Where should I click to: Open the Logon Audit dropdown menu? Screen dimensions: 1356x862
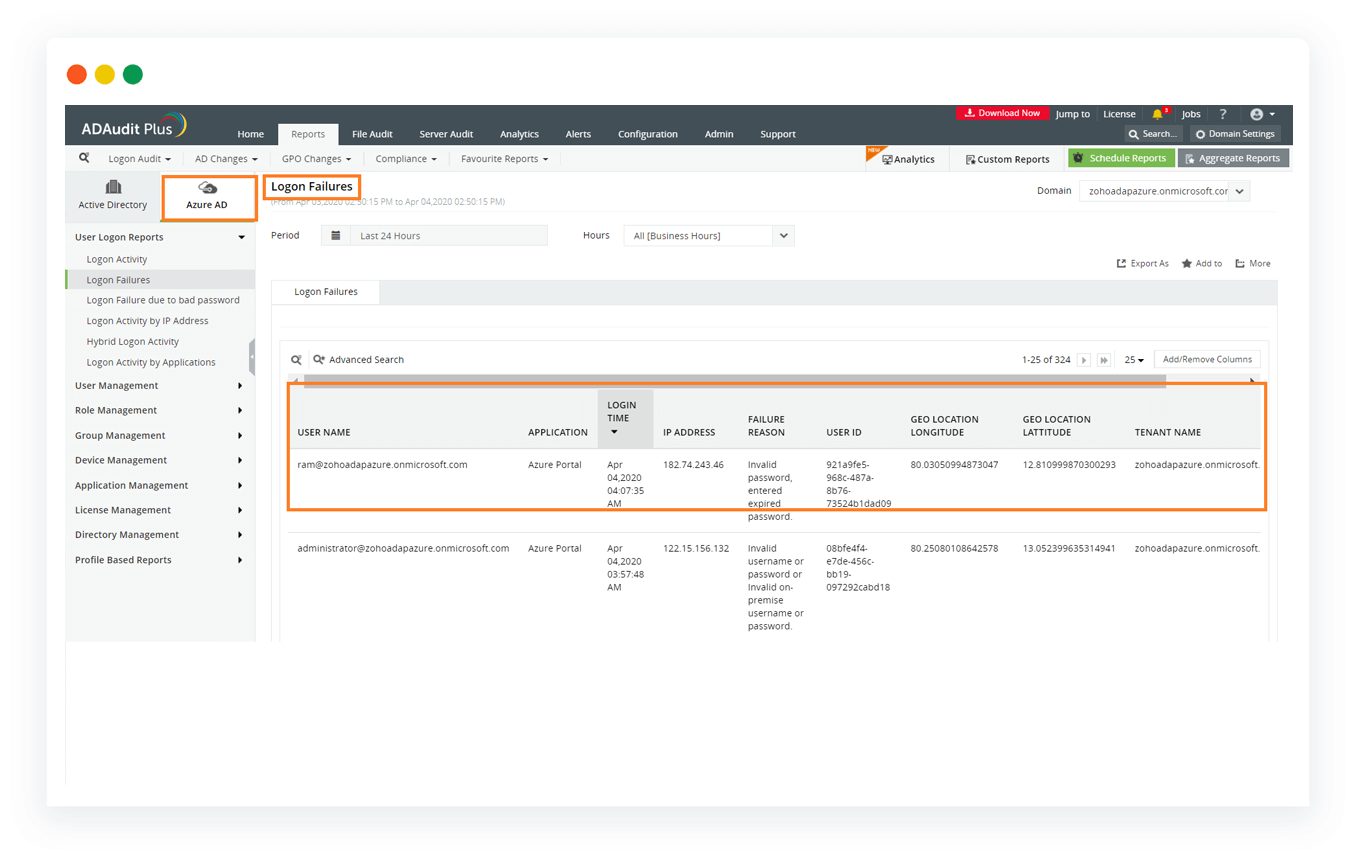point(140,159)
